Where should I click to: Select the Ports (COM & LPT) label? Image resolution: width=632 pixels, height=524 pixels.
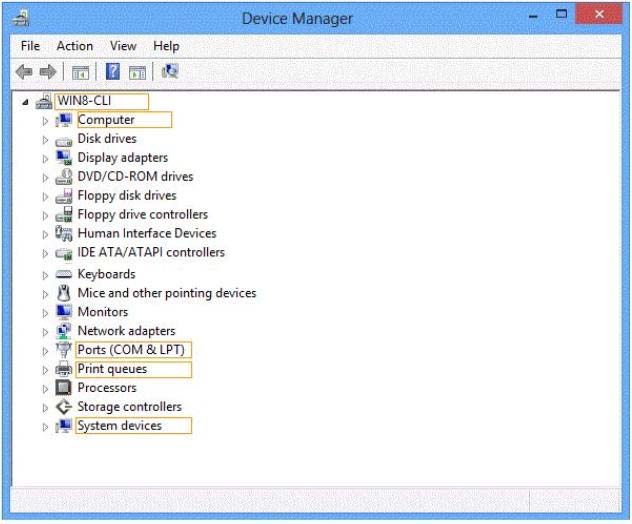click(x=131, y=349)
